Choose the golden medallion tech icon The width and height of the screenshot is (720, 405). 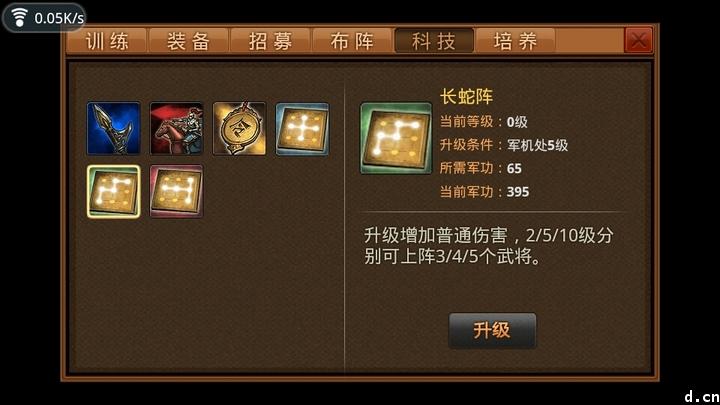[x=239, y=129]
